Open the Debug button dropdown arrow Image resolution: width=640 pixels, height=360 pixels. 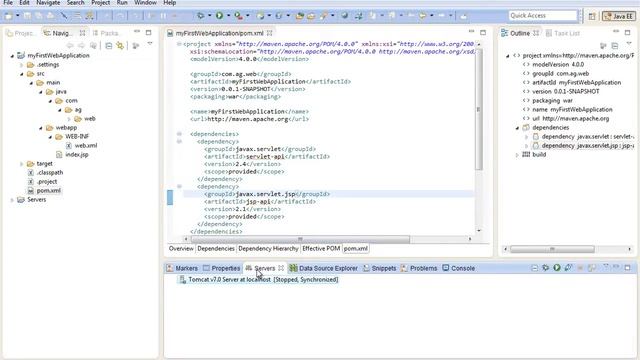(209, 16)
